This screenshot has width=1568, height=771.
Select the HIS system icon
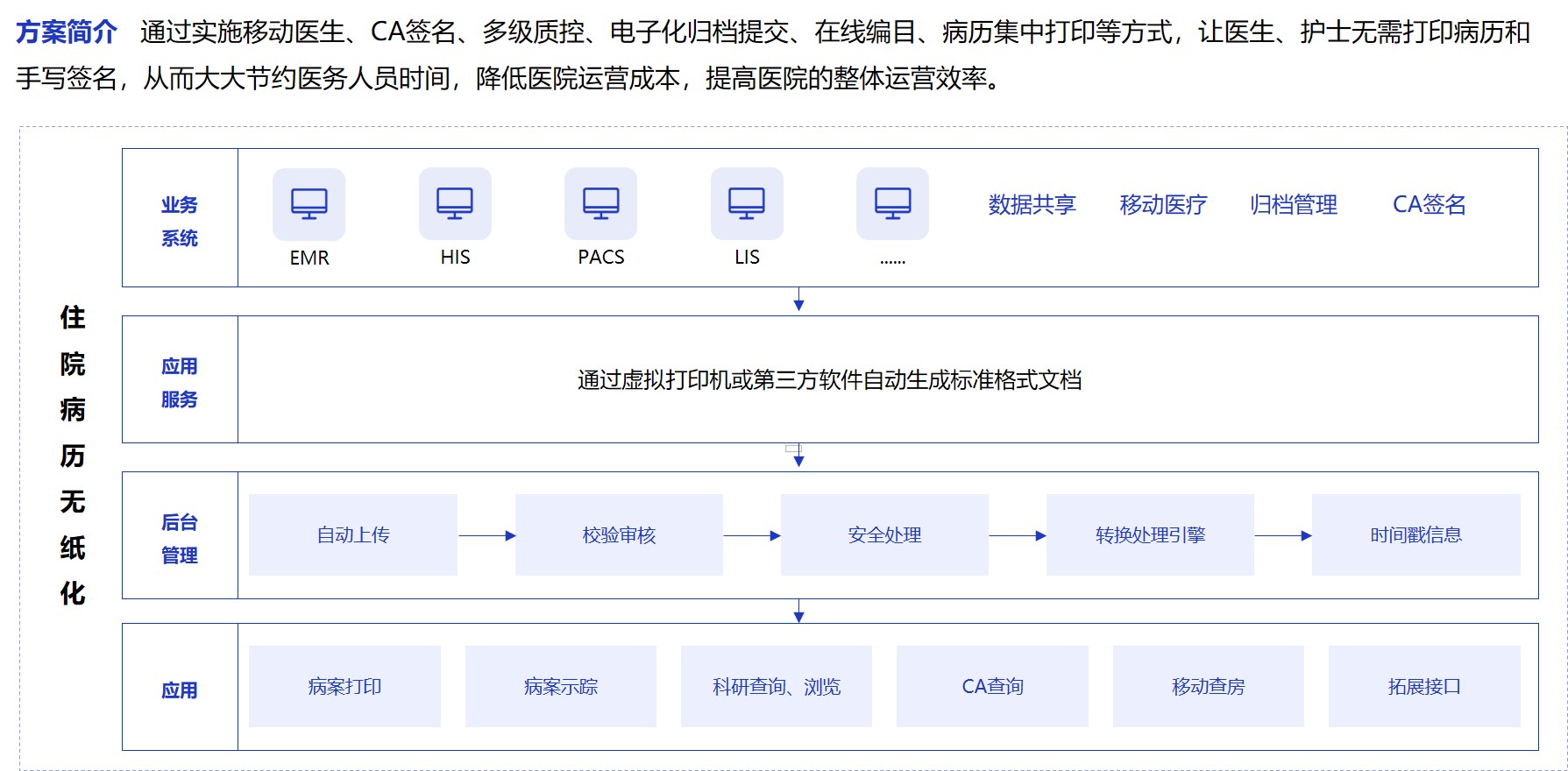tap(455, 204)
